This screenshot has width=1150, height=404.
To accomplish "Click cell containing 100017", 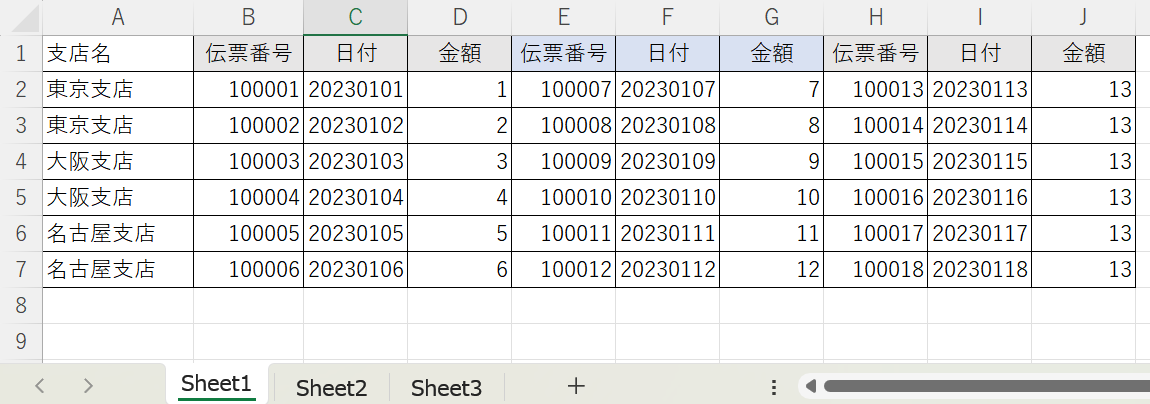I will (876, 233).
